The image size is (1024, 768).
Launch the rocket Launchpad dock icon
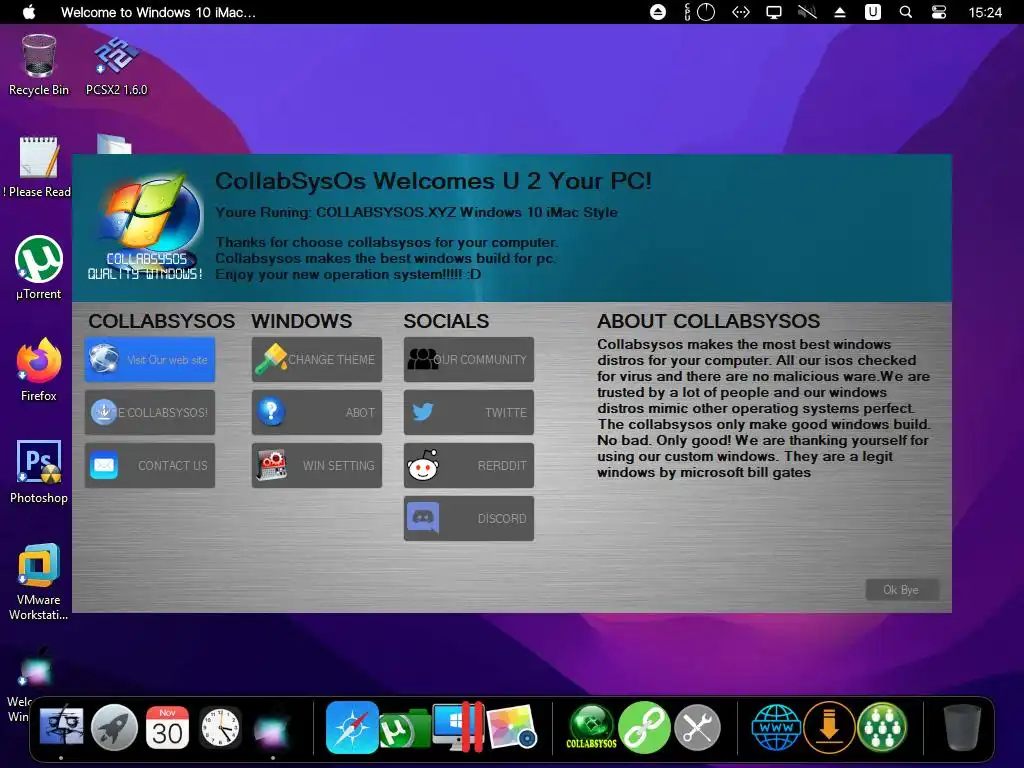click(114, 727)
